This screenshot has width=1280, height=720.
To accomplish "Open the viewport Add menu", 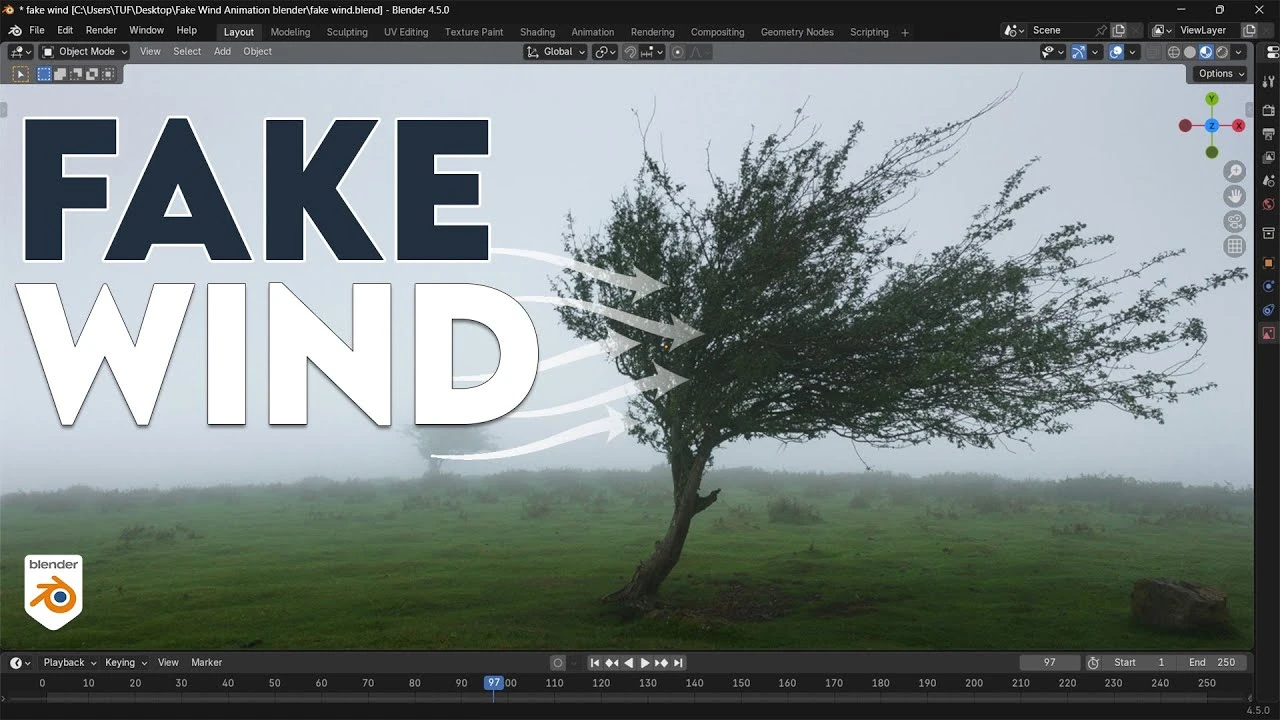I will pyautogui.click(x=222, y=52).
